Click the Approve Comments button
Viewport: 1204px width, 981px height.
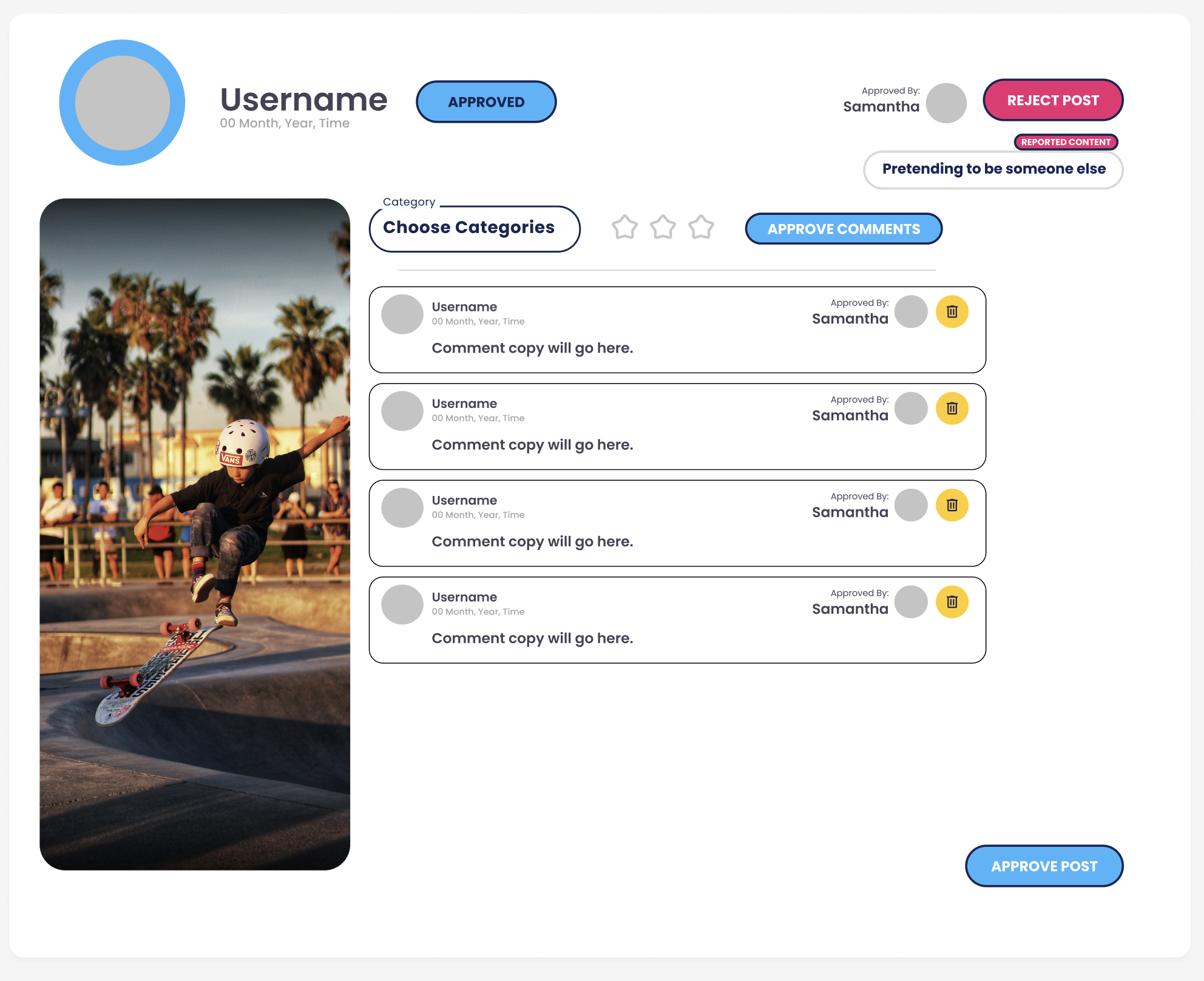pos(844,229)
